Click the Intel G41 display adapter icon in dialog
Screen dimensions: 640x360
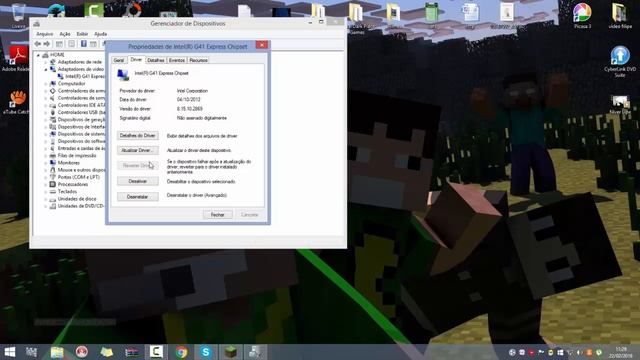(x=123, y=75)
